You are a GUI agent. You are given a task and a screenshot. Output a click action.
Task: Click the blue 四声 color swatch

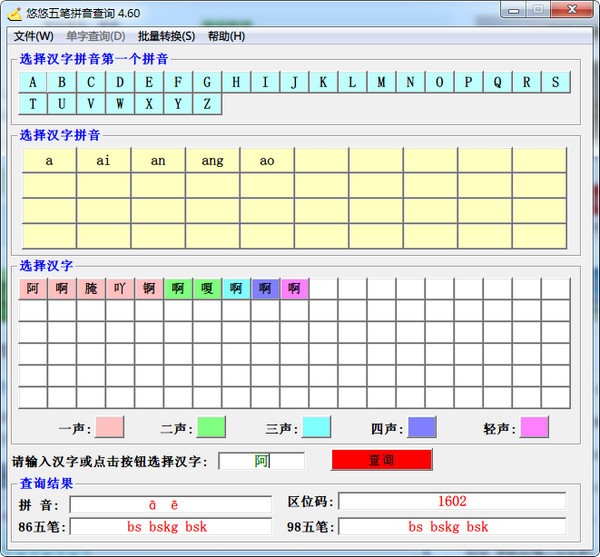pos(422,428)
